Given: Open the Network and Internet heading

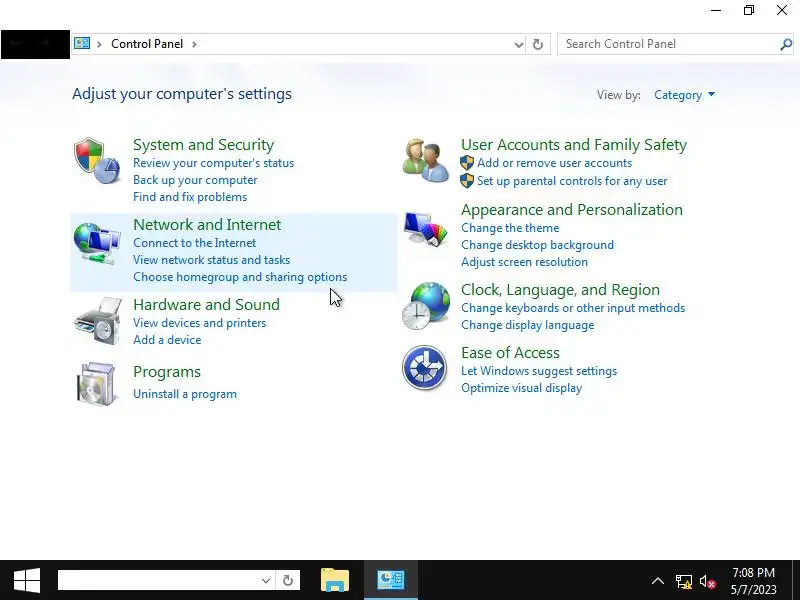Looking at the screenshot, I should click(x=207, y=225).
